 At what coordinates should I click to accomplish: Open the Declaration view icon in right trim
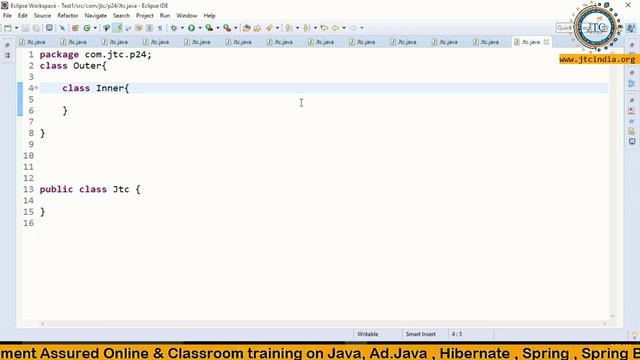[632, 131]
